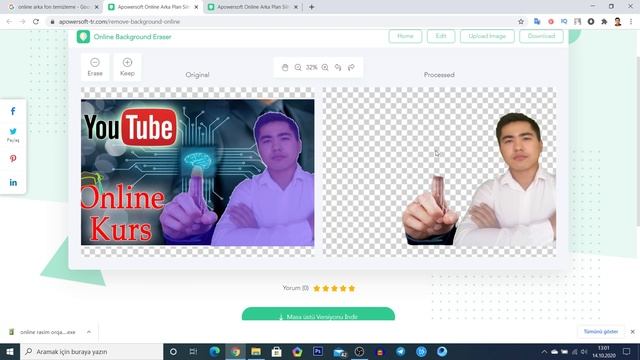Open Microsoft Edge from the taskbar
Image resolution: width=640 pixels, height=360 pixels.
click(215, 351)
